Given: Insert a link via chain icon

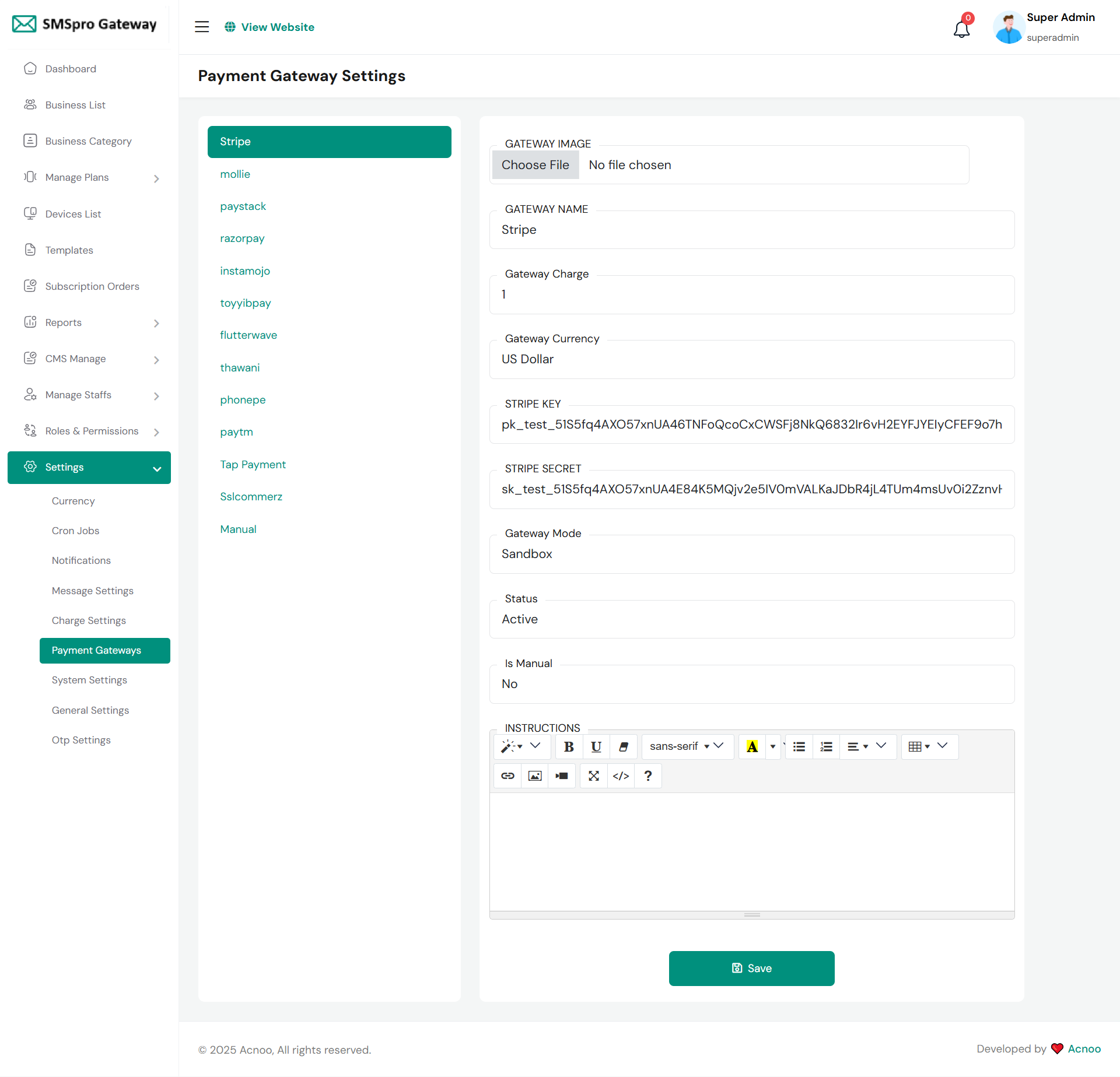Looking at the screenshot, I should [x=508, y=776].
